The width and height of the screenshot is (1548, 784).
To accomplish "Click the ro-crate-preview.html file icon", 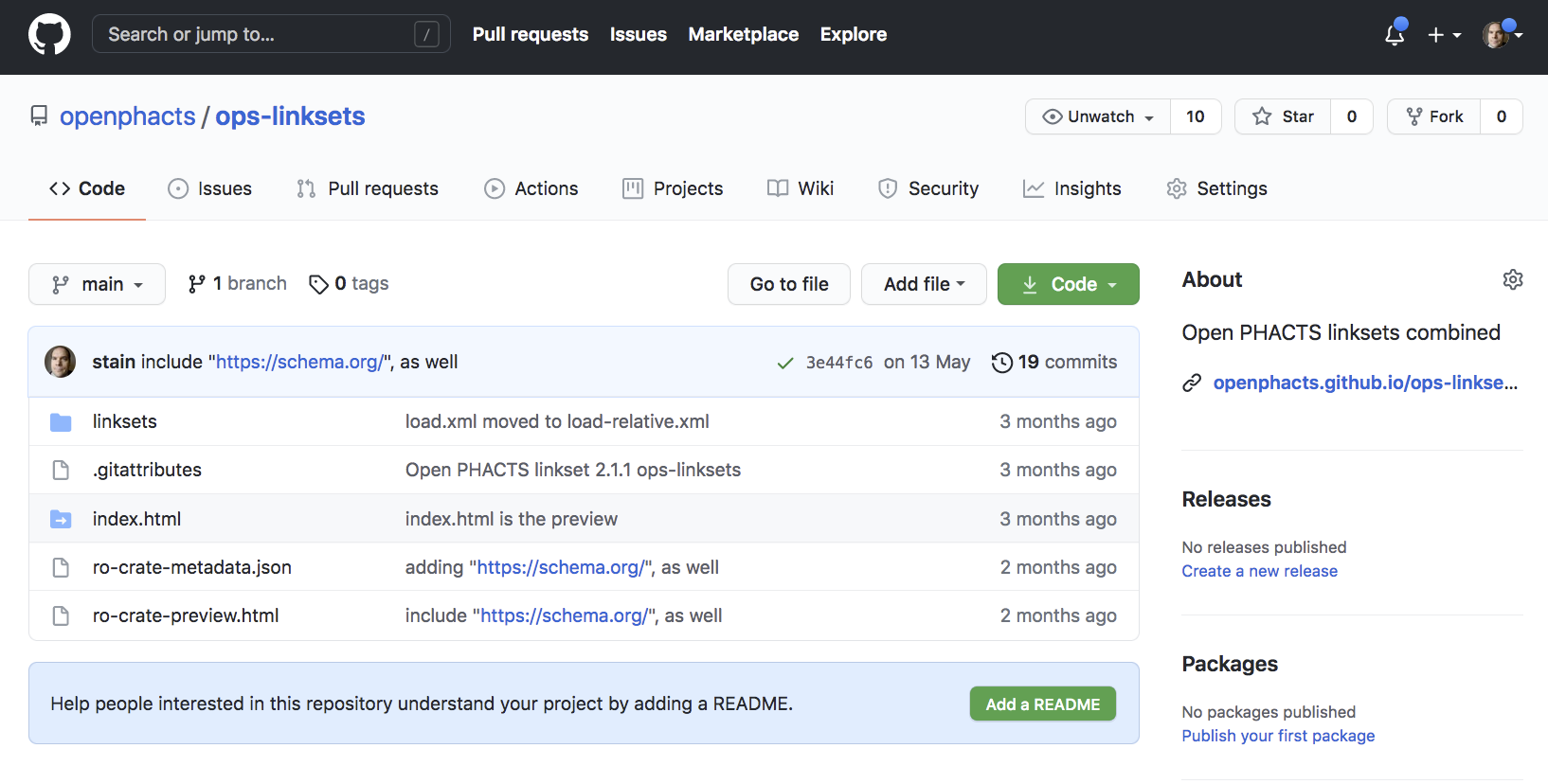I will (x=61, y=615).
